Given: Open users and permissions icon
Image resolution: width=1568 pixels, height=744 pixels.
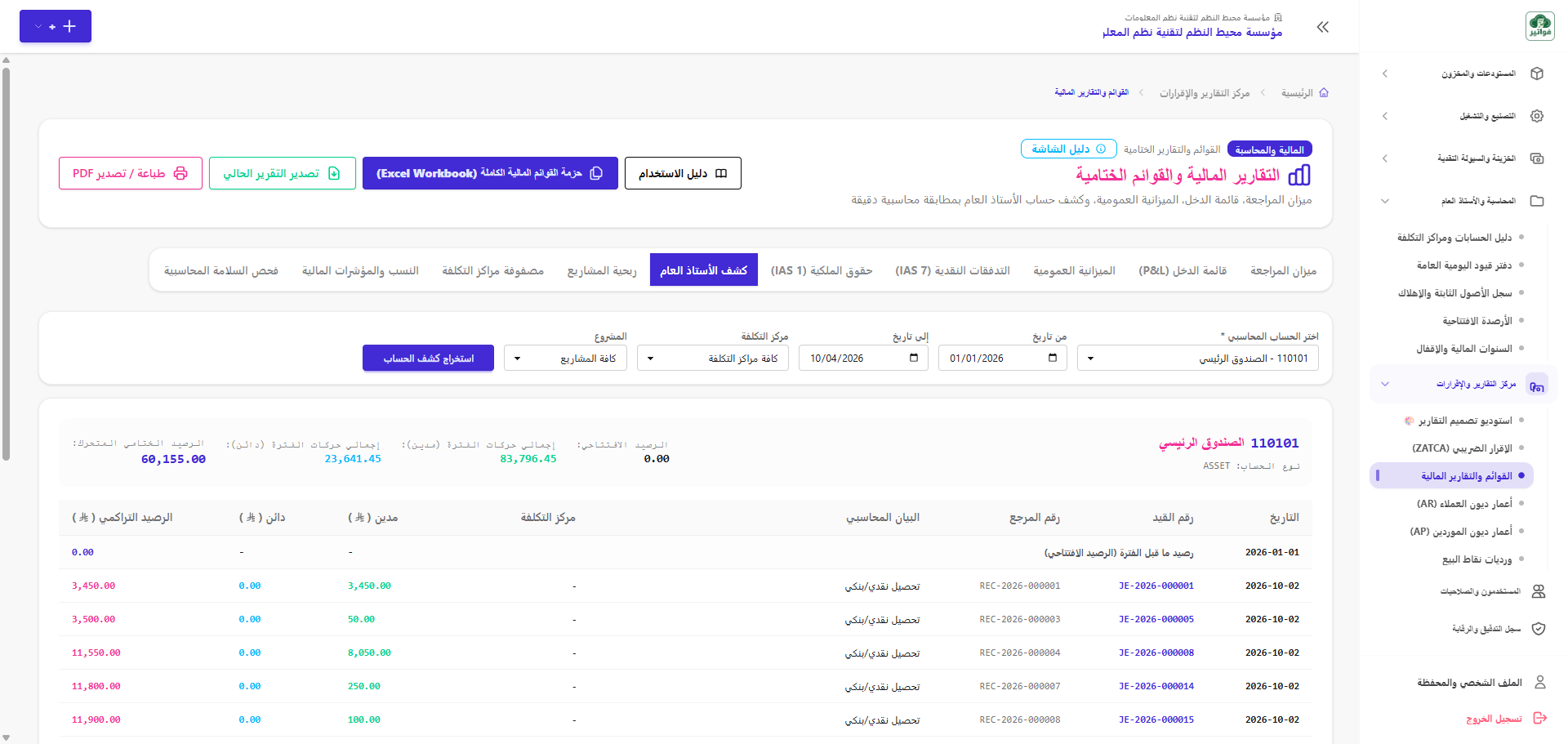Looking at the screenshot, I should coord(1539,591).
